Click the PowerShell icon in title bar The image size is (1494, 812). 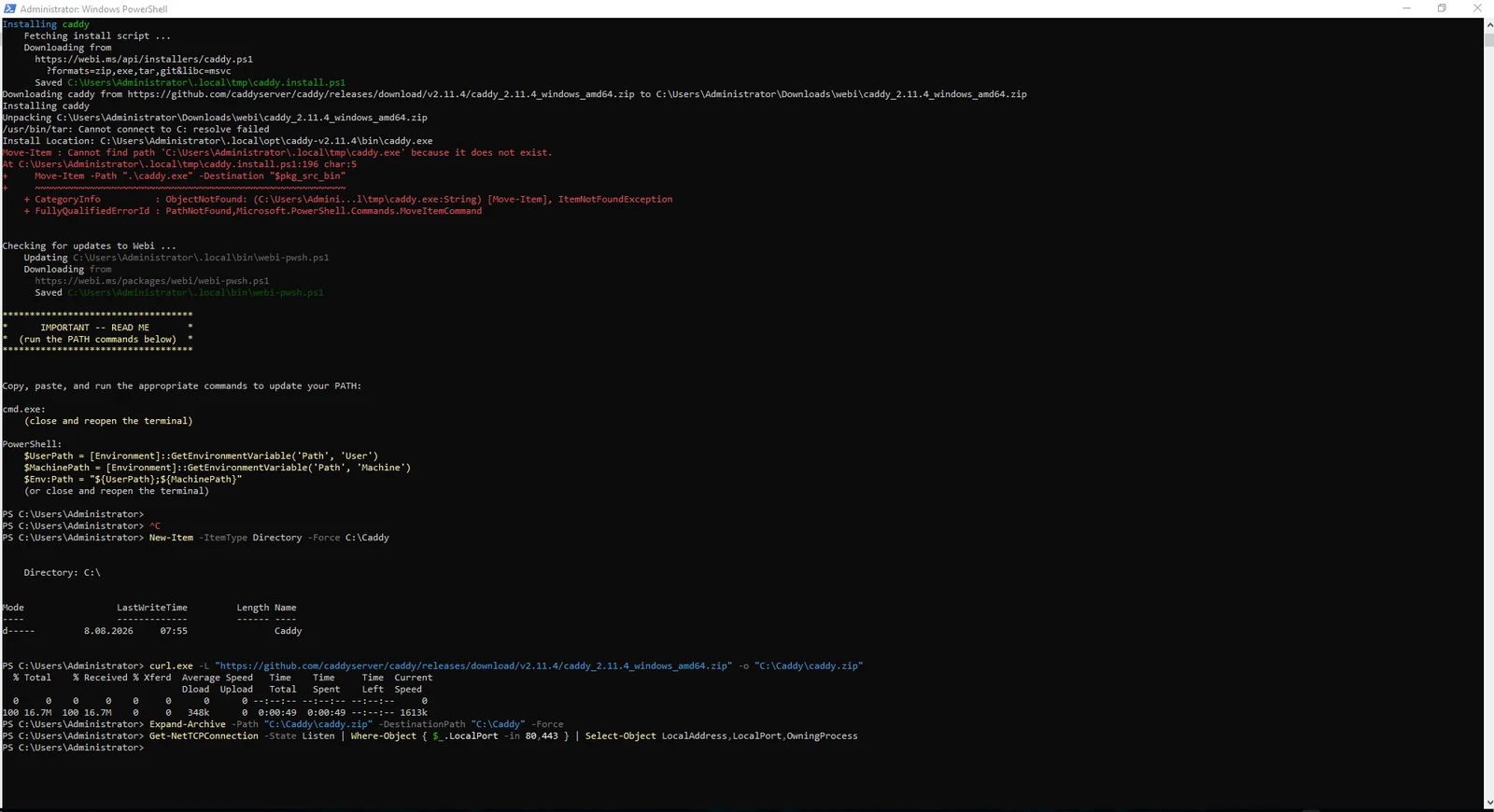tap(9, 8)
